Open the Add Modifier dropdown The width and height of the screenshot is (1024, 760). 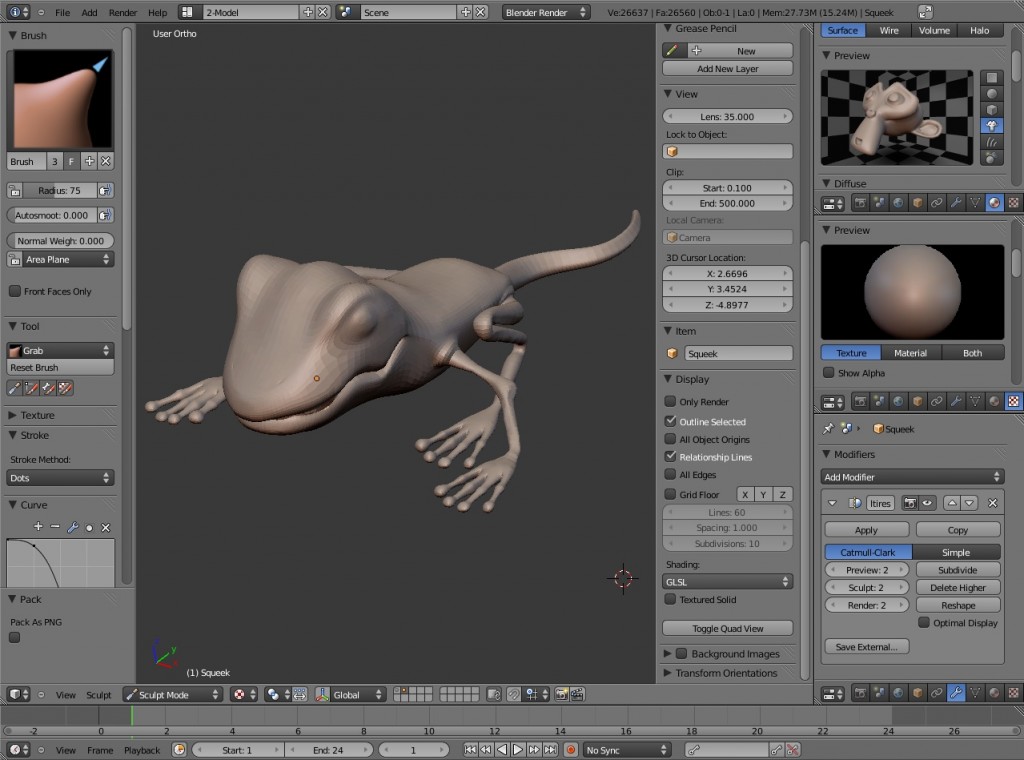click(912, 476)
